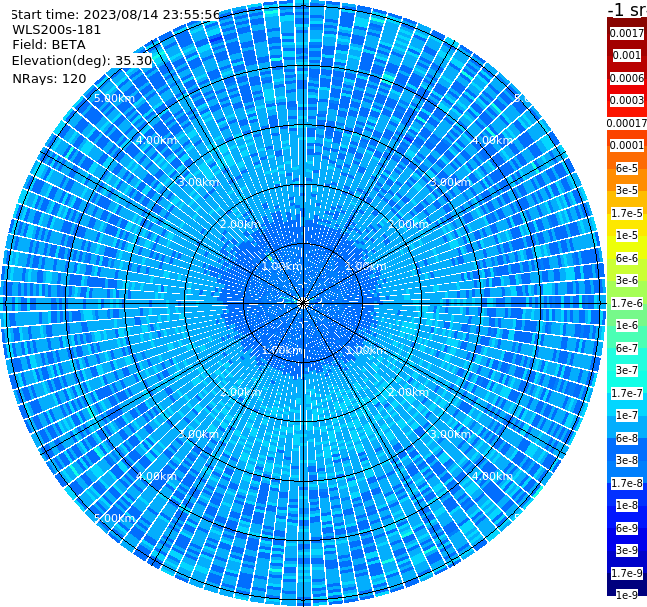
Task: Click the NRays: 120 label
Action: pos(49,78)
